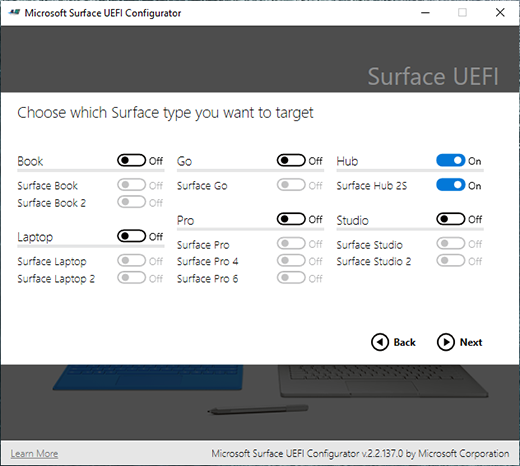Toggle the Surface Pro 4 switch
520x466 pixels.
[x=291, y=260]
